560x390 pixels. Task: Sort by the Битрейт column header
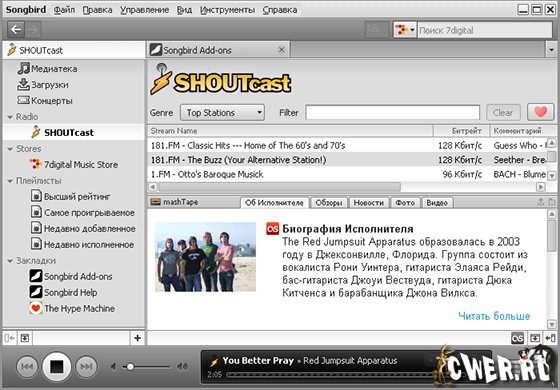click(462, 131)
